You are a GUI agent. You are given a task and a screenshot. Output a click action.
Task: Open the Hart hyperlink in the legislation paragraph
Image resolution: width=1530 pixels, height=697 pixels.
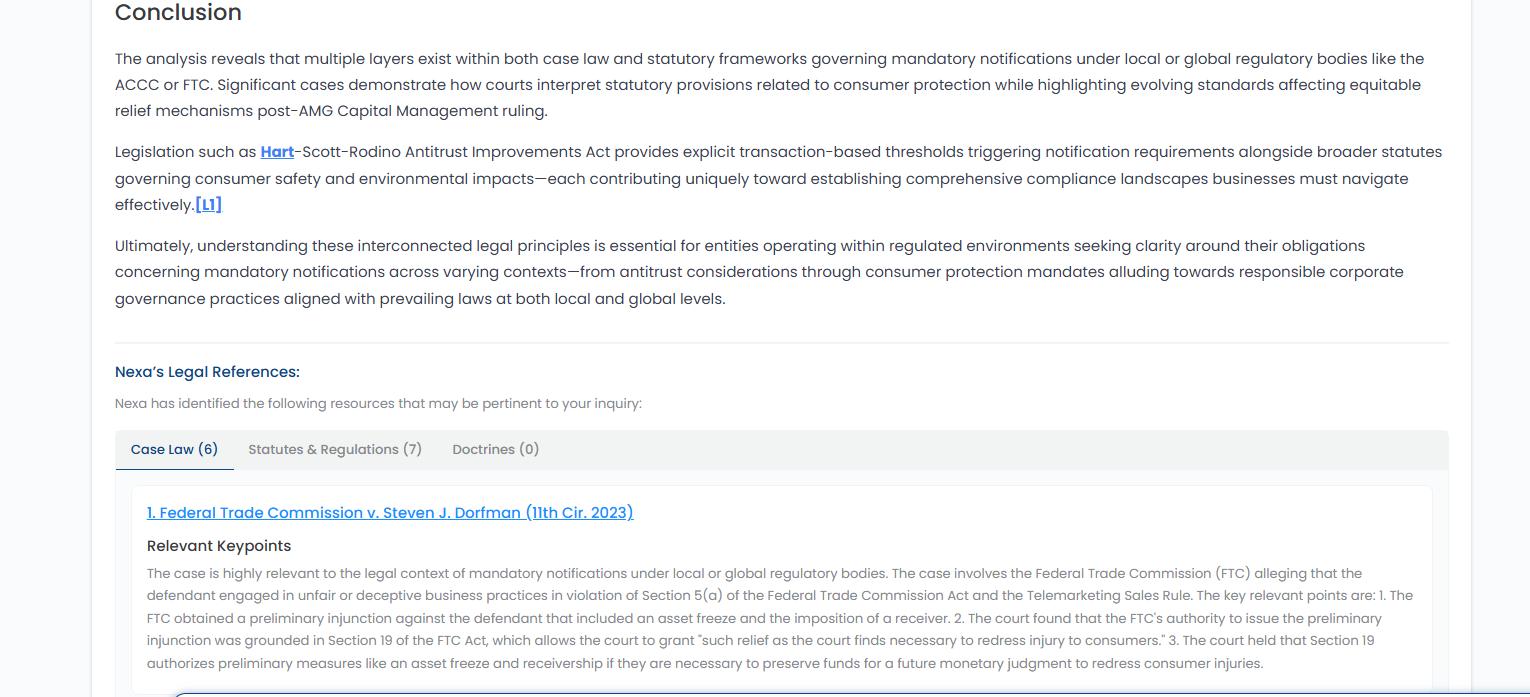pos(277,152)
